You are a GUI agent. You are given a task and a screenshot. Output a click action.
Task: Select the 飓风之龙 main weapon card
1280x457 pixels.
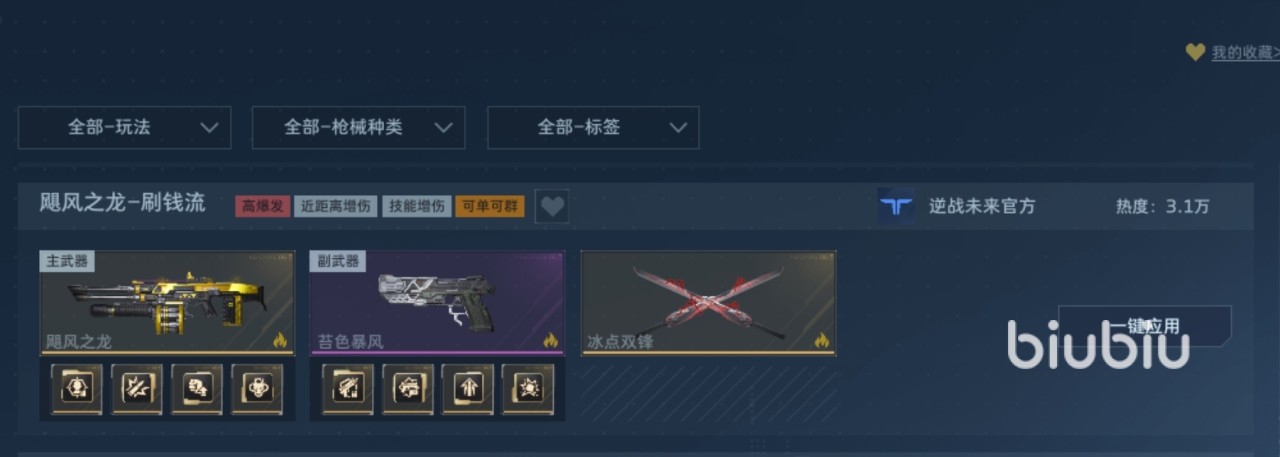(167, 303)
